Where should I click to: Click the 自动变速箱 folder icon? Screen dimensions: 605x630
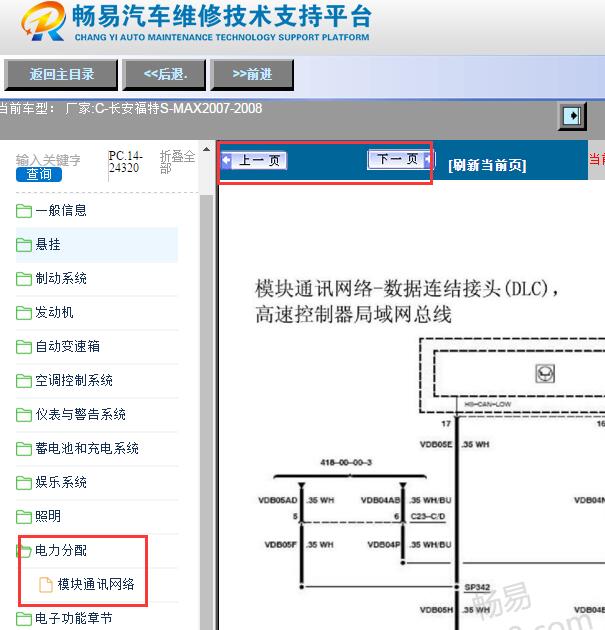(x=24, y=347)
